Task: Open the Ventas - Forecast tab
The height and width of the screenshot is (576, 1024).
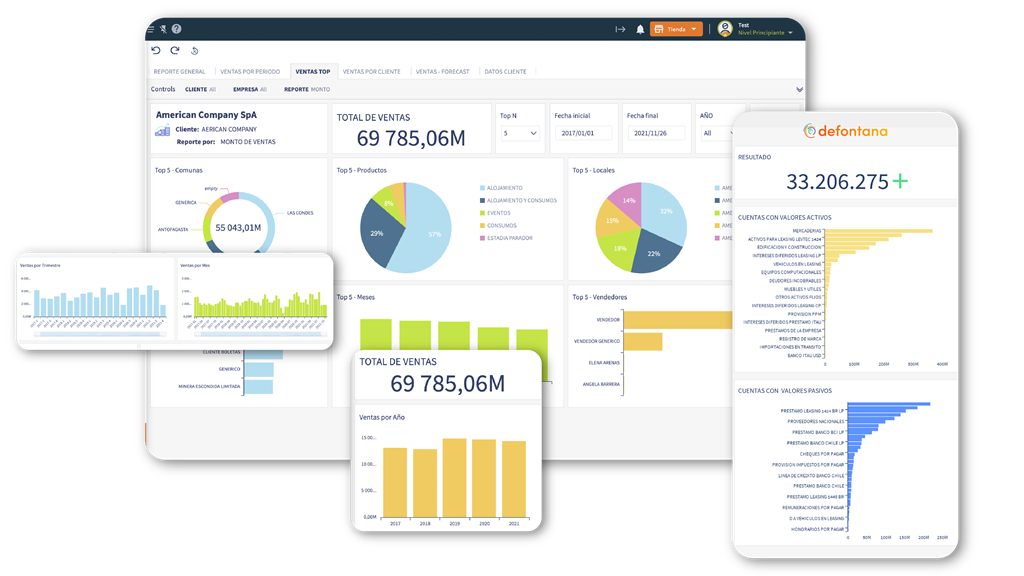Action: point(442,72)
